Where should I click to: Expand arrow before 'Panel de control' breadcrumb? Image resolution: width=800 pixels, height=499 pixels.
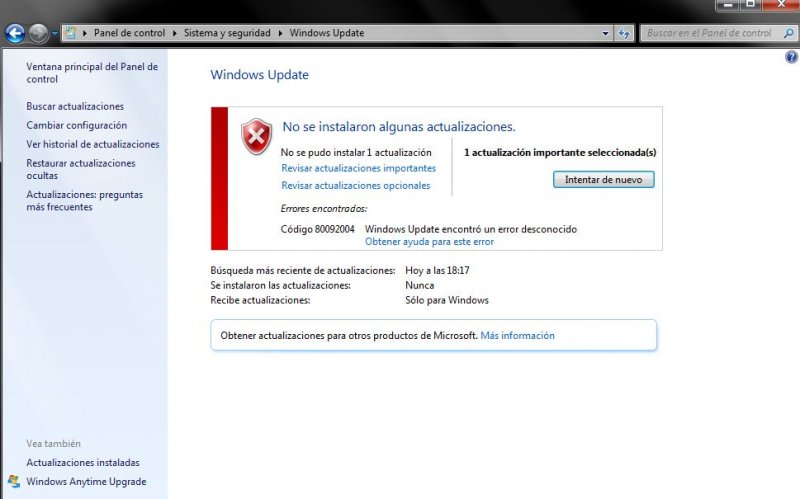(x=85, y=33)
